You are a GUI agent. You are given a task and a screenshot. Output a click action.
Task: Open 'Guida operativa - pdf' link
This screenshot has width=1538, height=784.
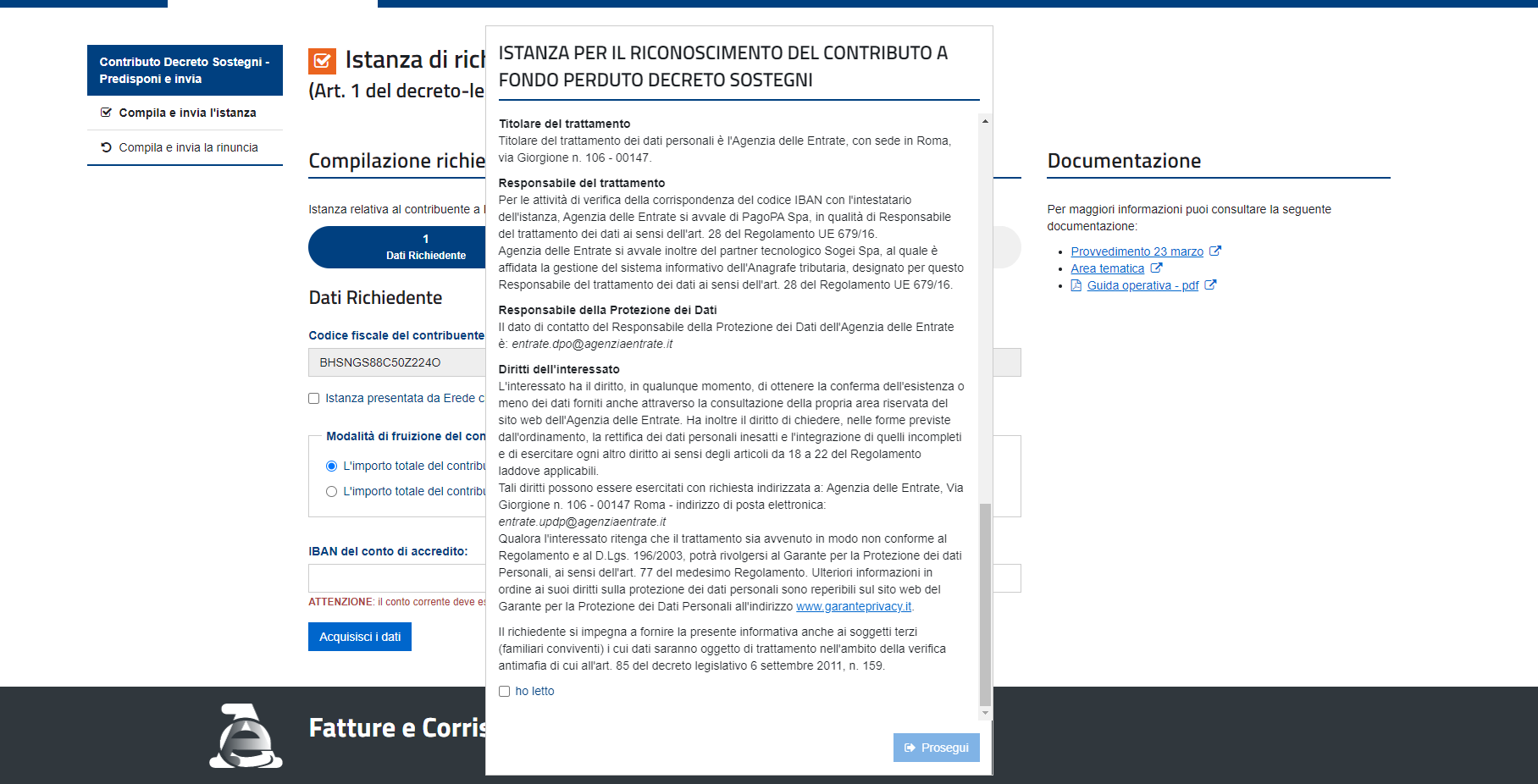(1142, 285)
